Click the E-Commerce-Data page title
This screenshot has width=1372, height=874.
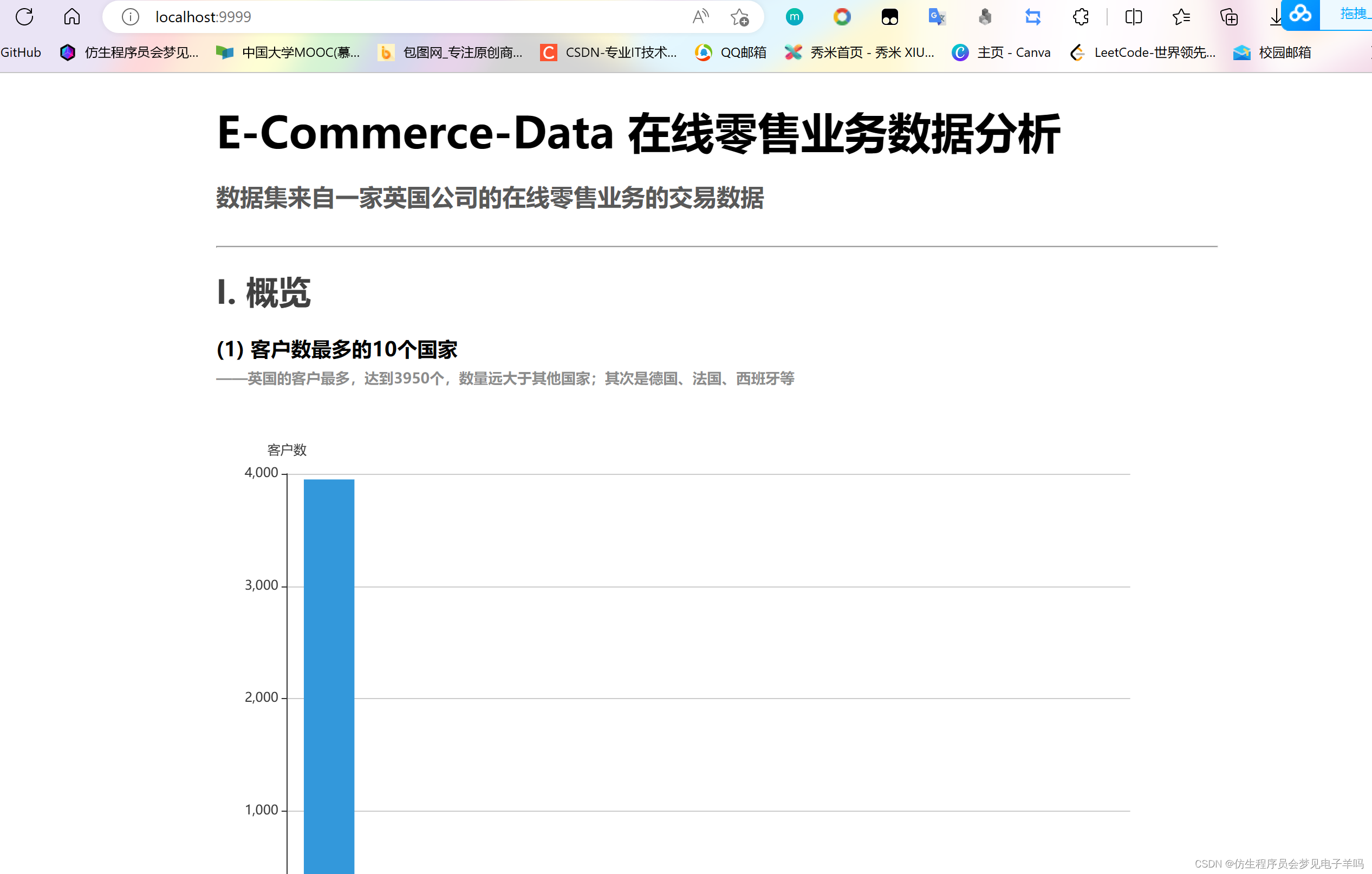click(x=638, y=133)
